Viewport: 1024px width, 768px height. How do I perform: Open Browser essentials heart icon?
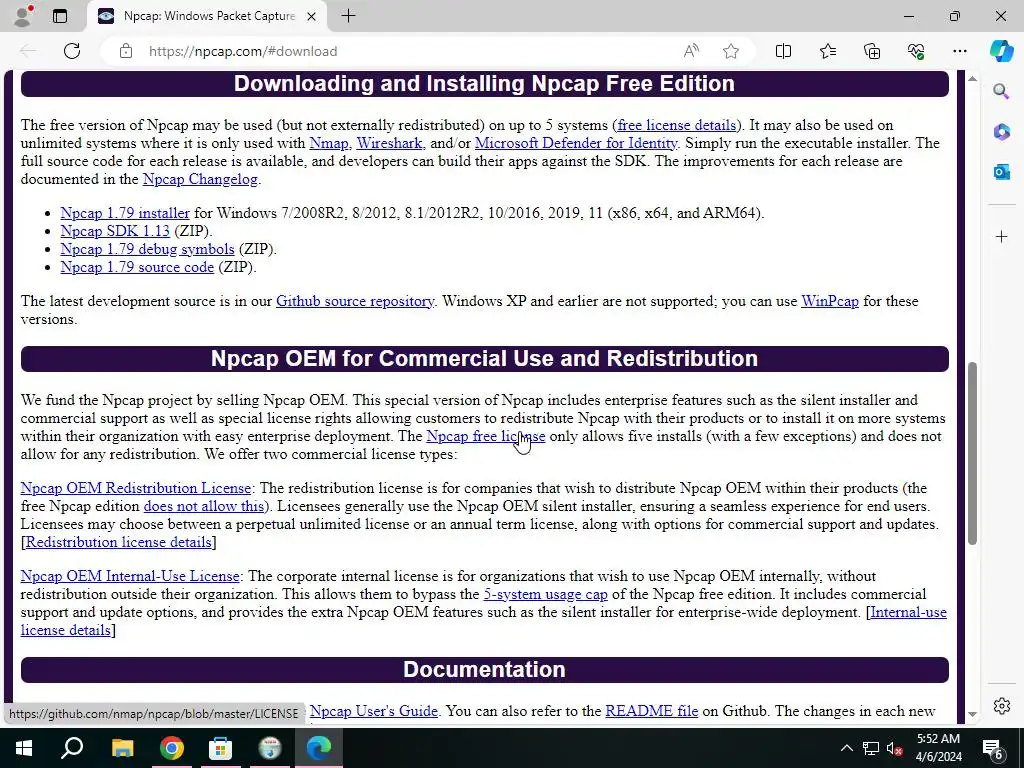tap(916, 51)
